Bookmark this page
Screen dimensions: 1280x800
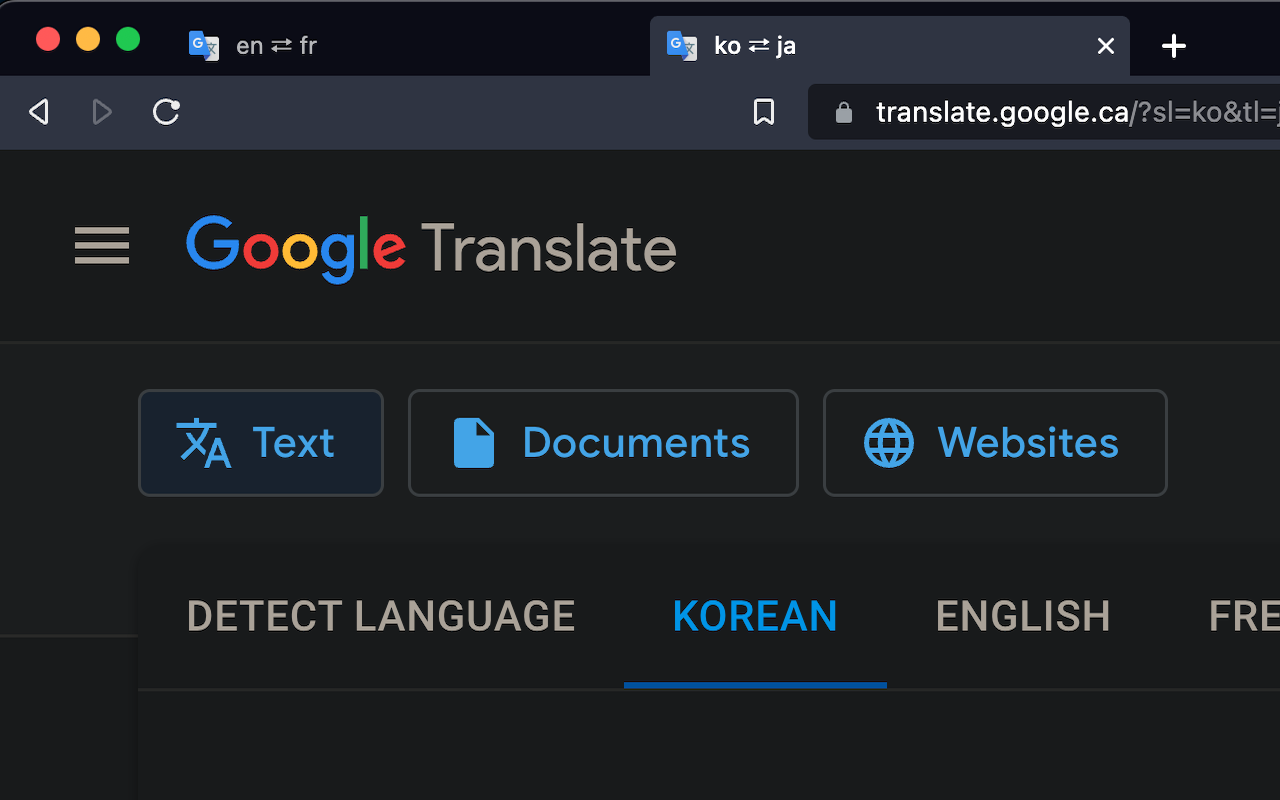[764, 112]
